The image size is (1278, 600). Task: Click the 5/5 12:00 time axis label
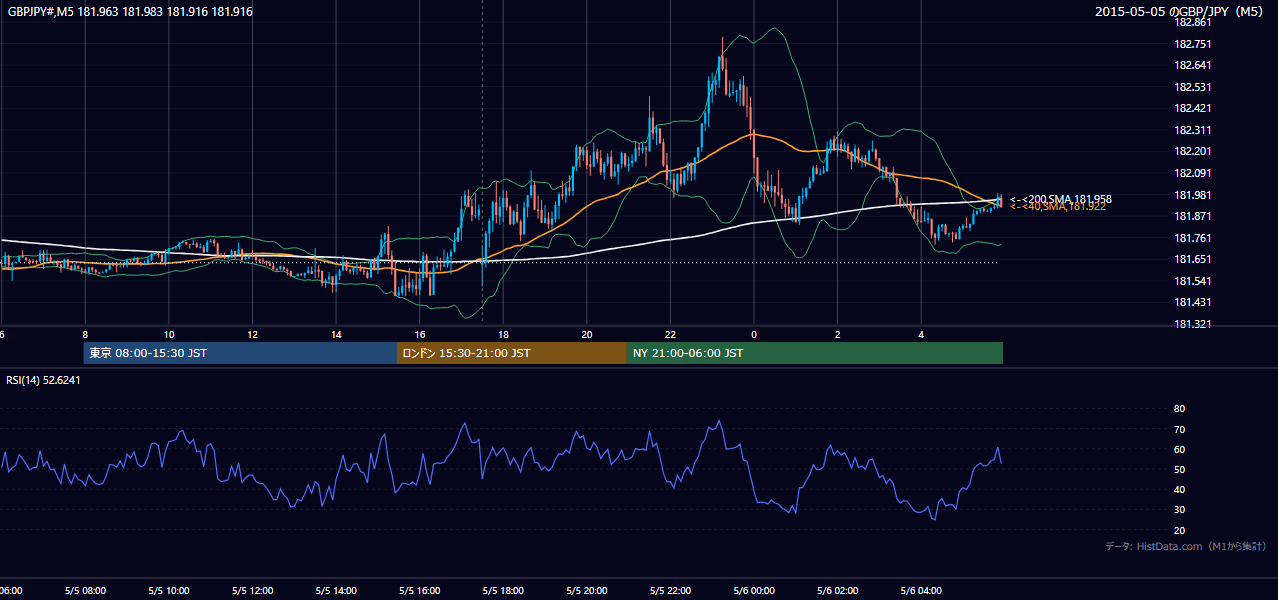[252, 591]
